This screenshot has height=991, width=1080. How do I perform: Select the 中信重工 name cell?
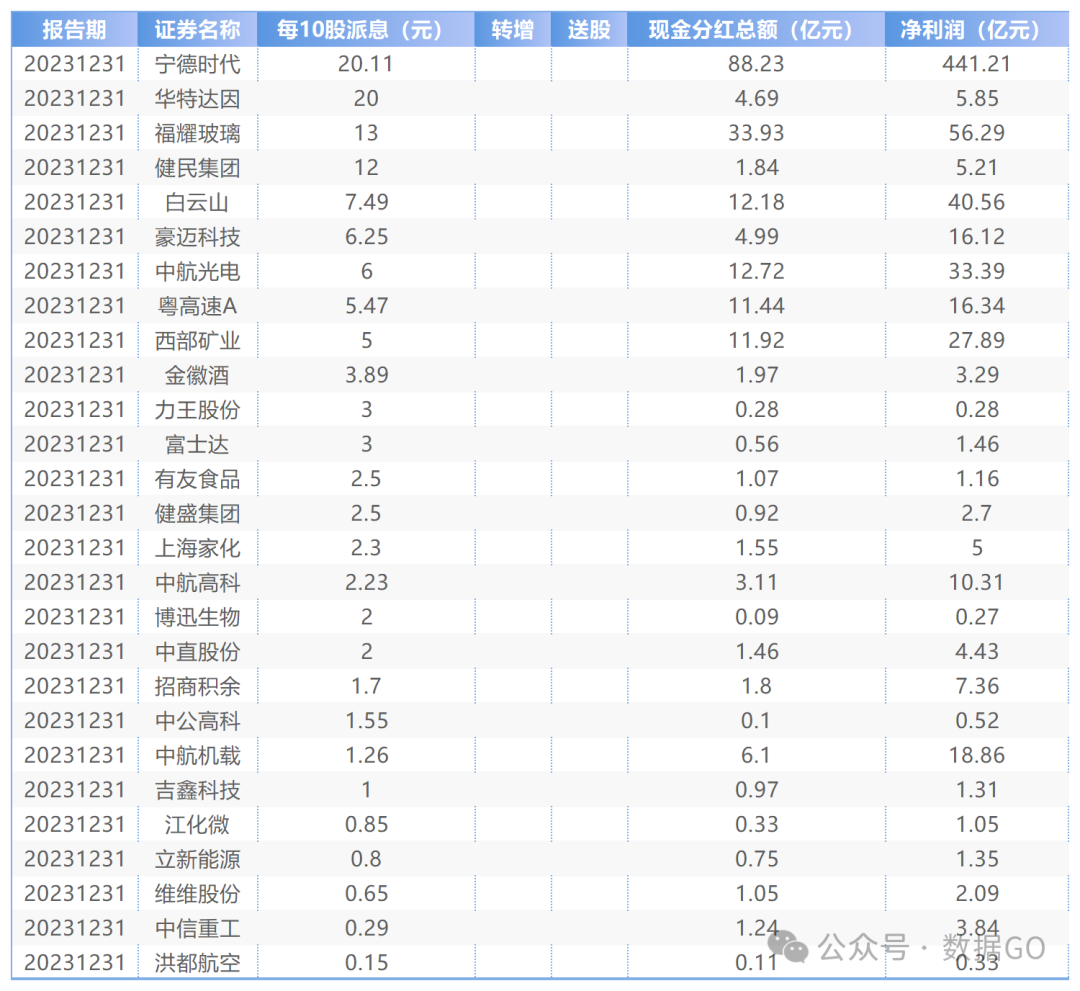coord(198,928)
